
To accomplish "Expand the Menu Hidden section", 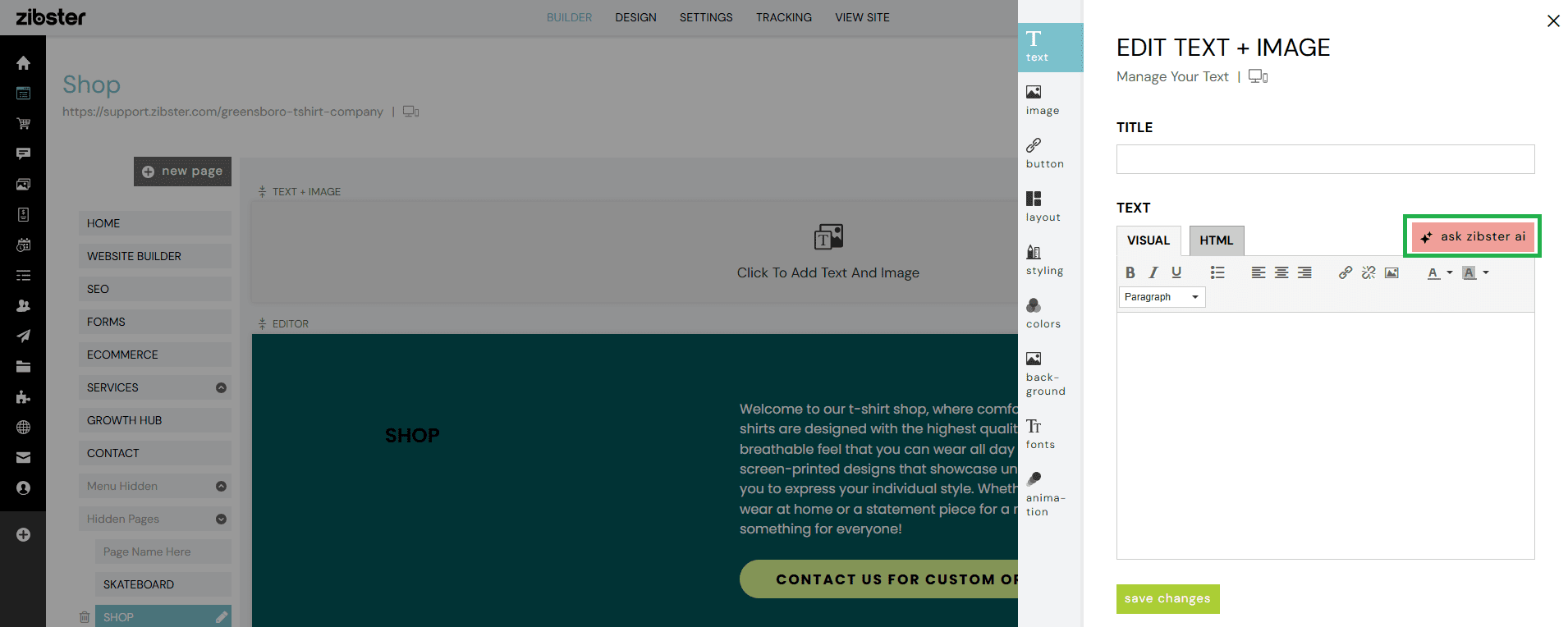I will (221, 486).
